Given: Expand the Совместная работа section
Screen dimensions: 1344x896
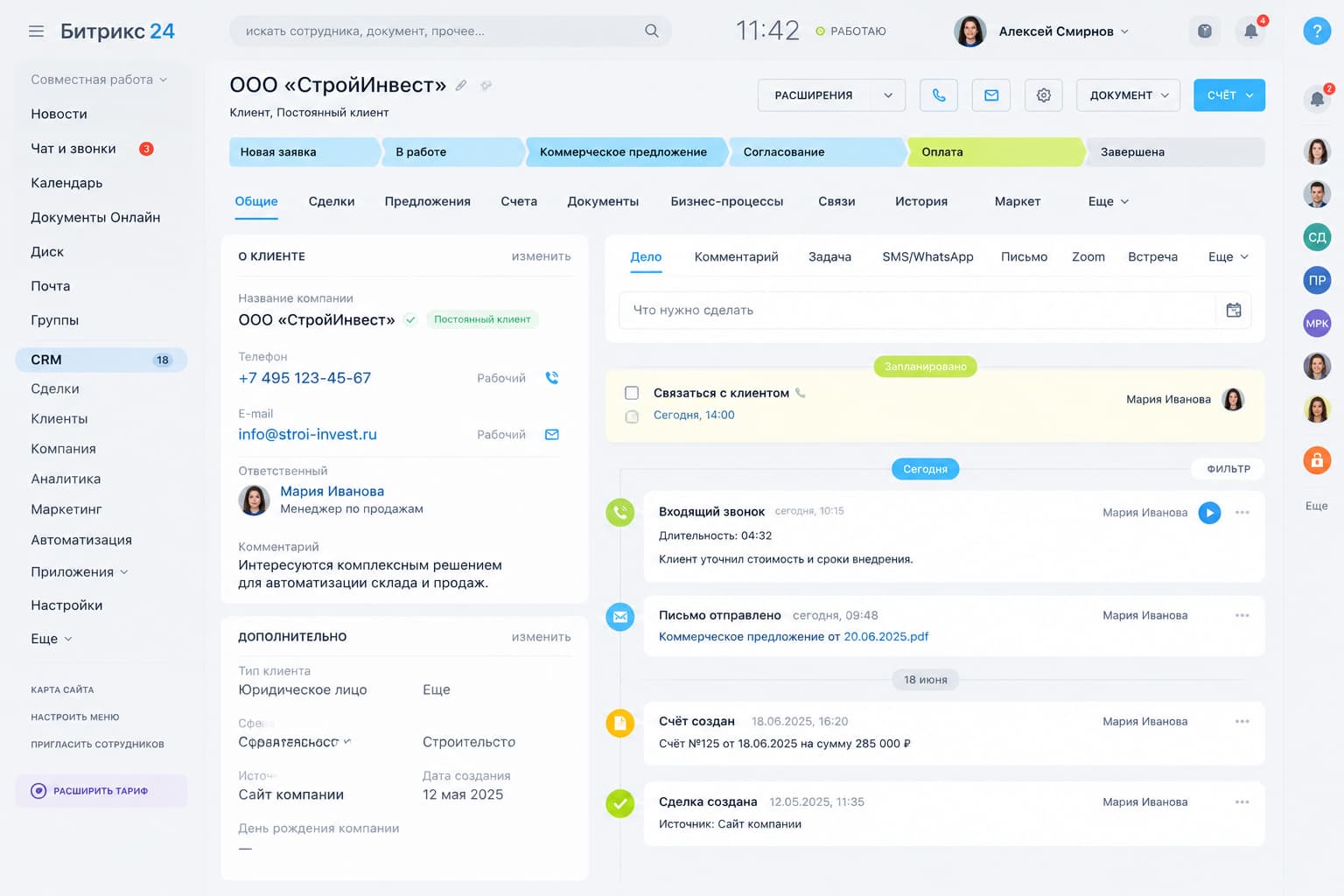Looking at the screenshot, I should point(99,80).
